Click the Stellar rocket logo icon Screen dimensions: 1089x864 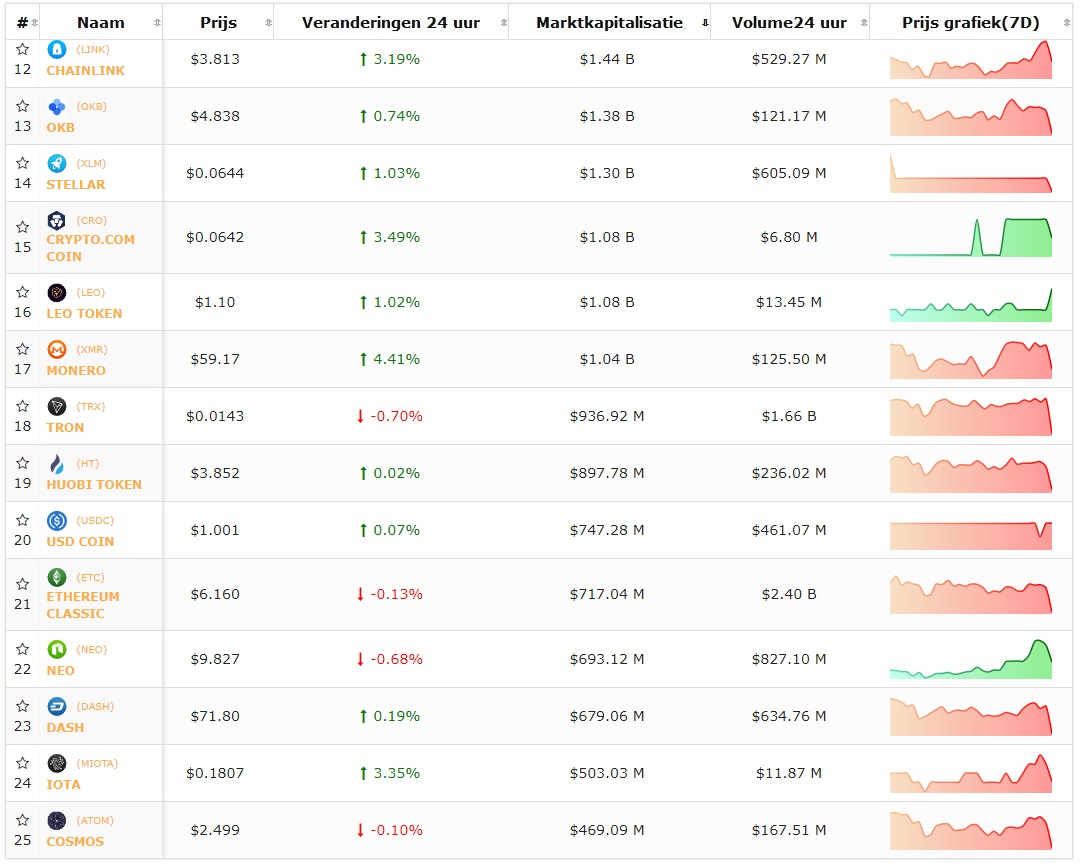point(56,164)
